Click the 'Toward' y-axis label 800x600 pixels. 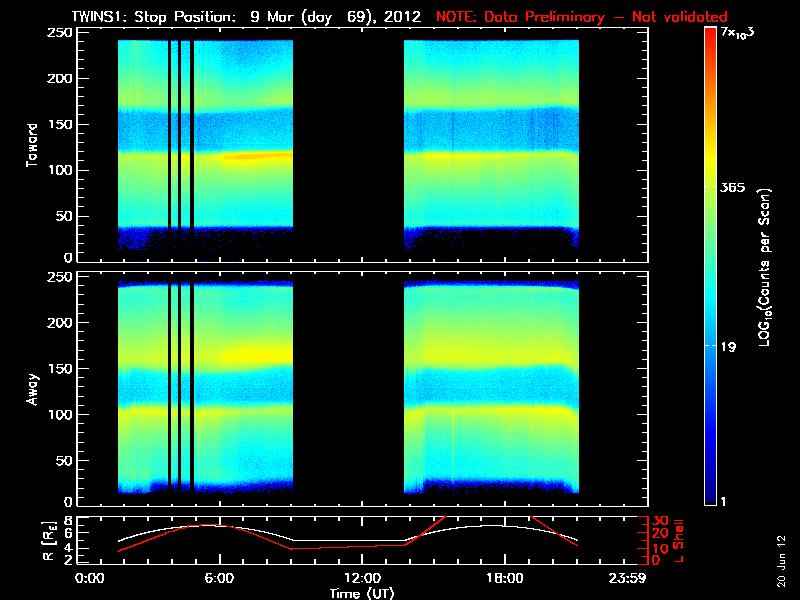coord(33,147)
